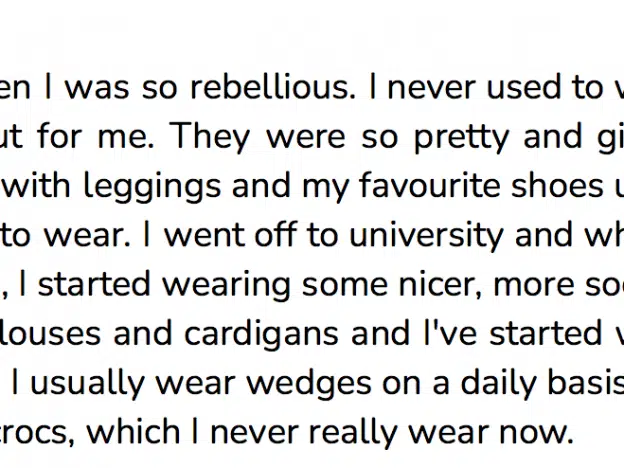Click the word "university" in the paragraph
624x468 pixels.
pos(427,236)
